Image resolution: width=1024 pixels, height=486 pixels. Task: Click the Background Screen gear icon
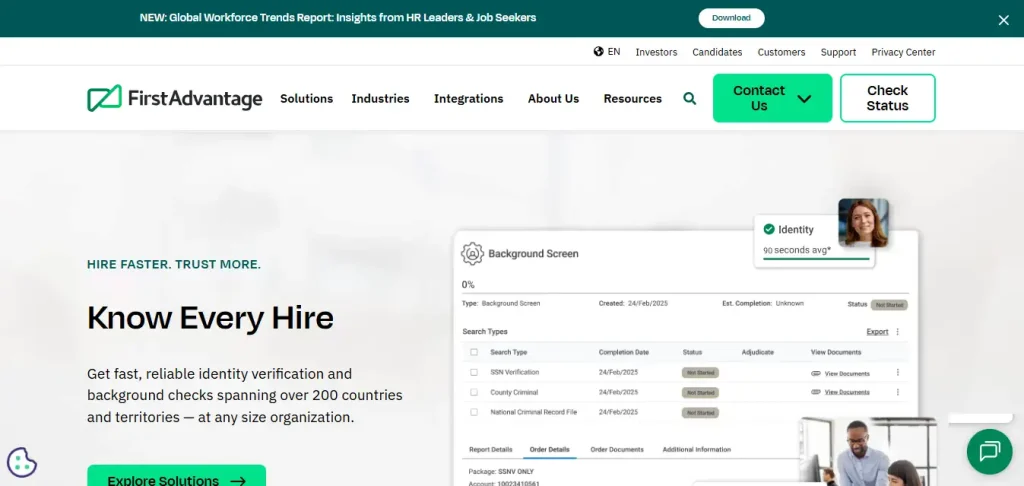pos(472,253)
